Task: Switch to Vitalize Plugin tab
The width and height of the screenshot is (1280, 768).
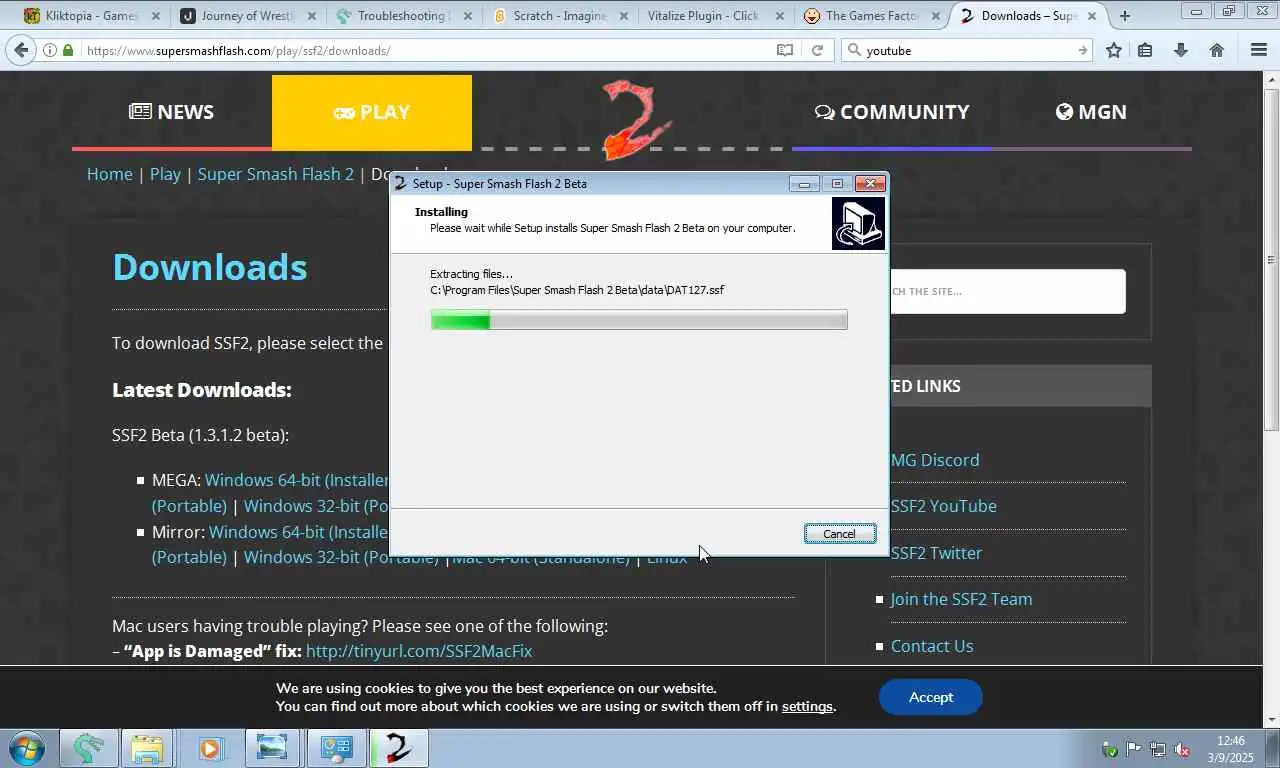Action: [x=714, y=16]
